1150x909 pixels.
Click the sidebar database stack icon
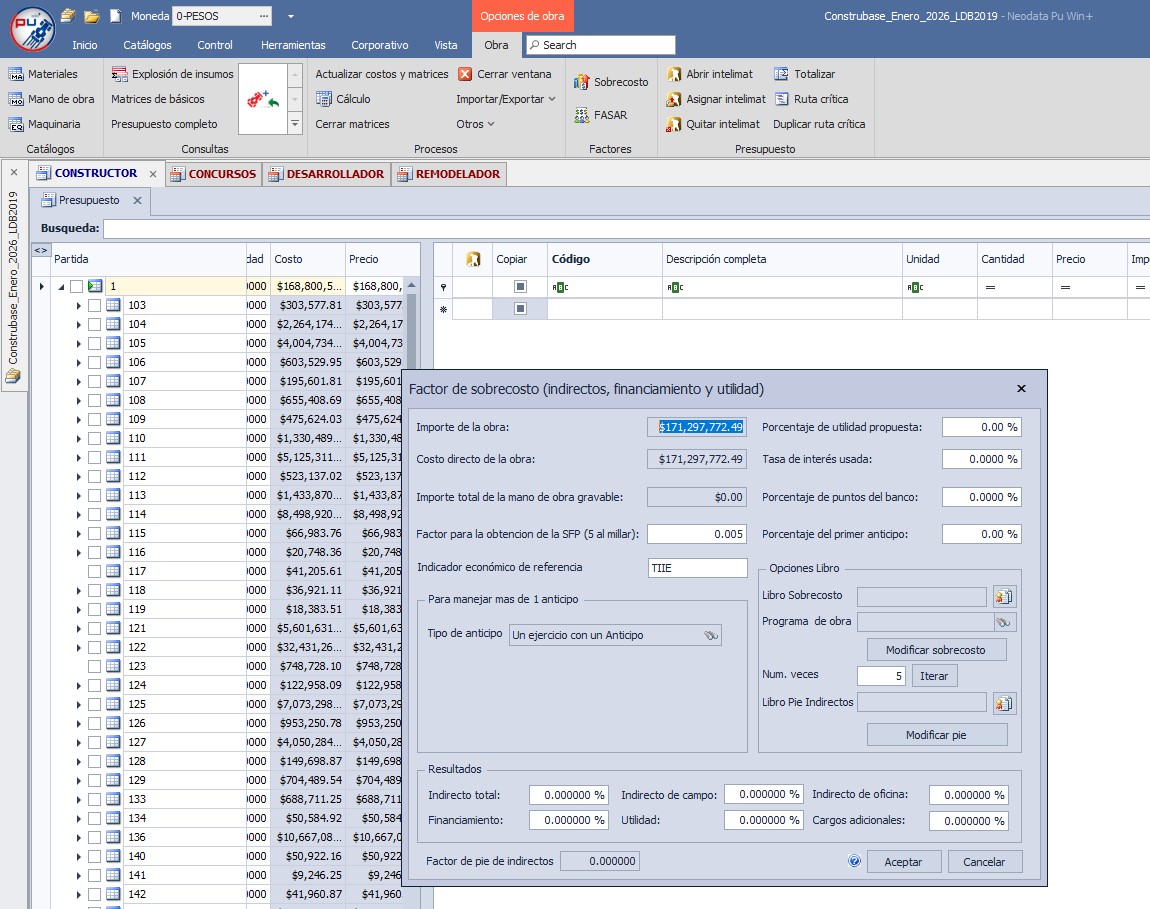(12, 376)
